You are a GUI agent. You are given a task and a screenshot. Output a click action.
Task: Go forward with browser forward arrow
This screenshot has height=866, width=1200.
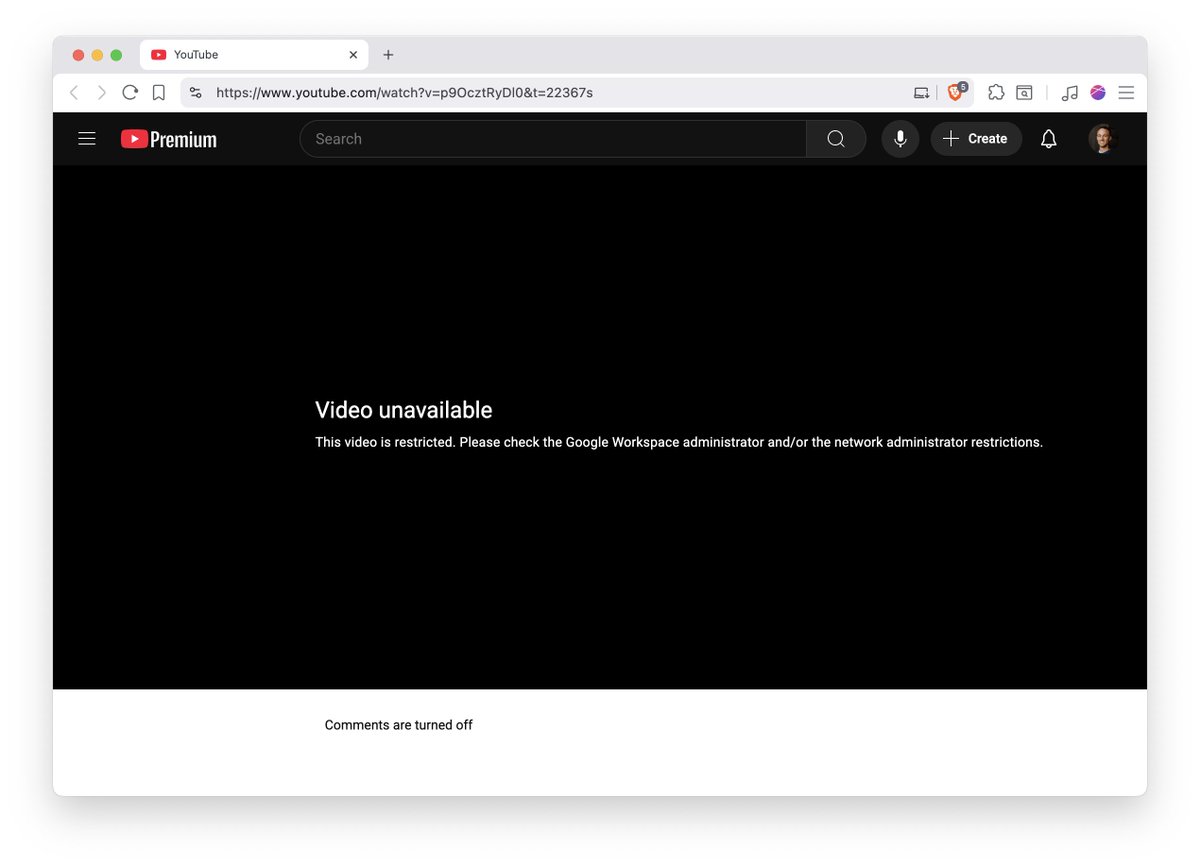101,93
